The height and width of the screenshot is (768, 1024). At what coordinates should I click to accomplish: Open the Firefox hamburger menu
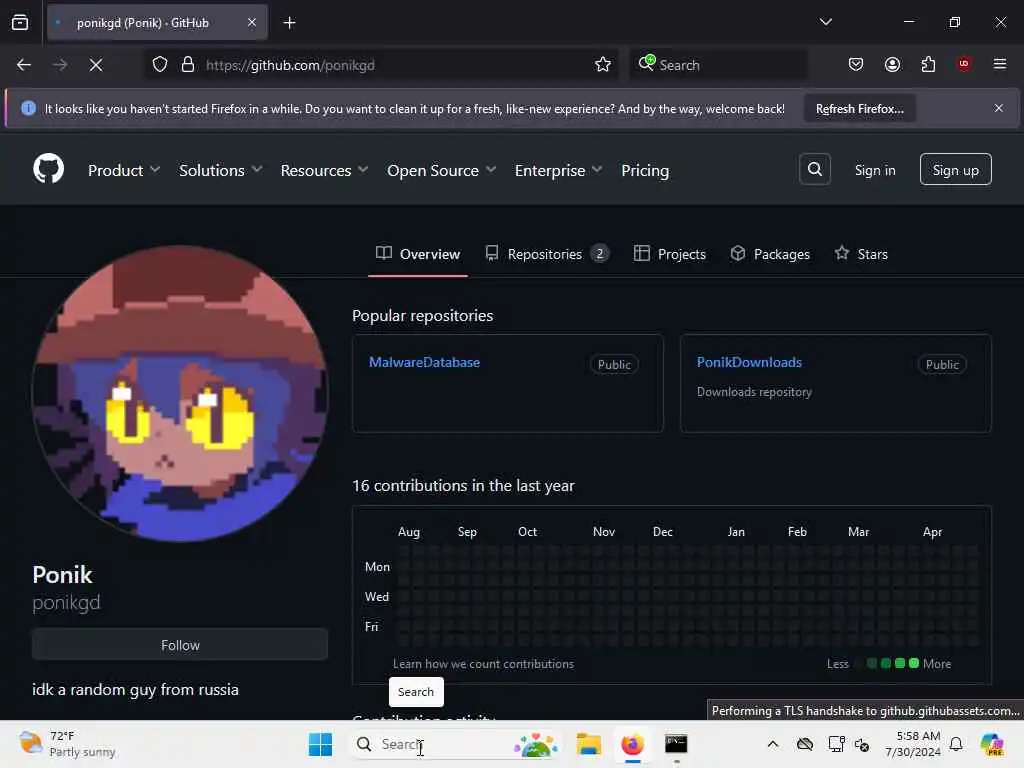pyautogui.click(x=999, y=64)
